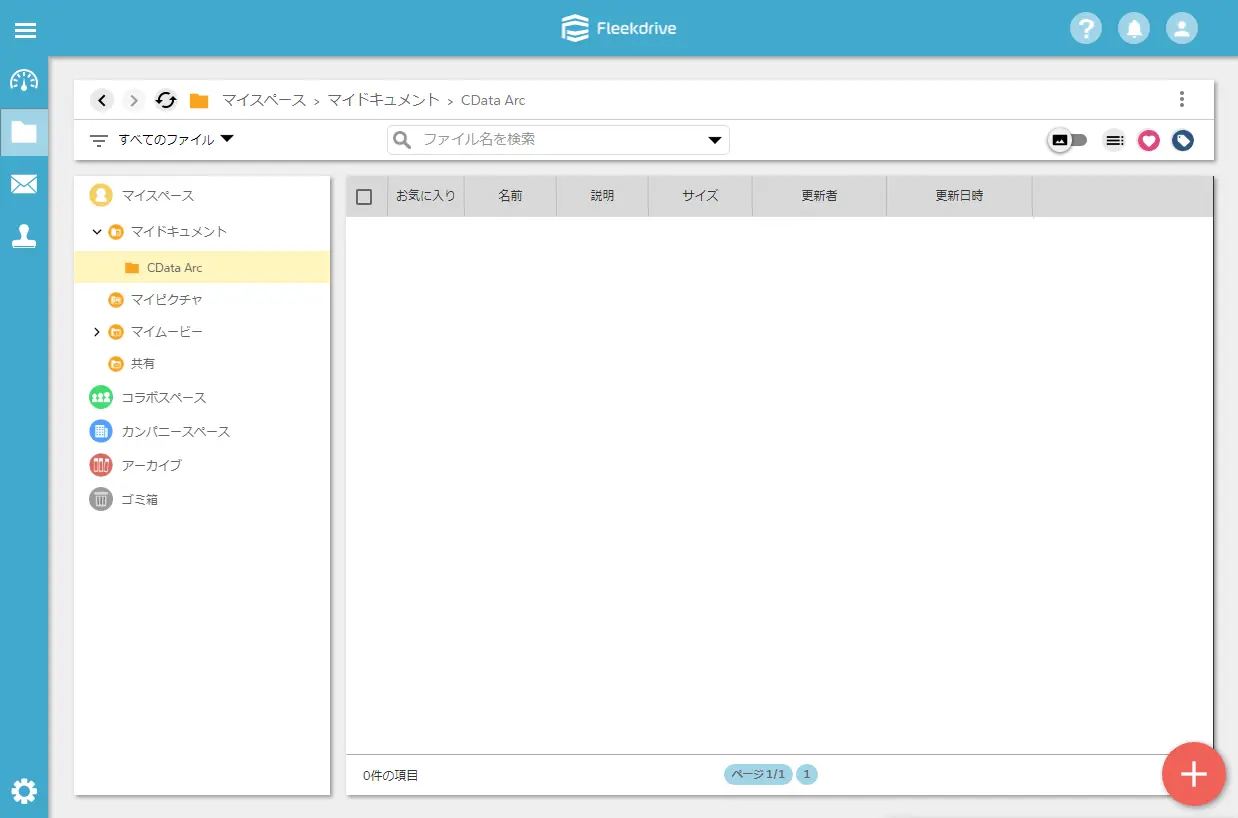Expand the マイムービー tree node

(97, 332)
